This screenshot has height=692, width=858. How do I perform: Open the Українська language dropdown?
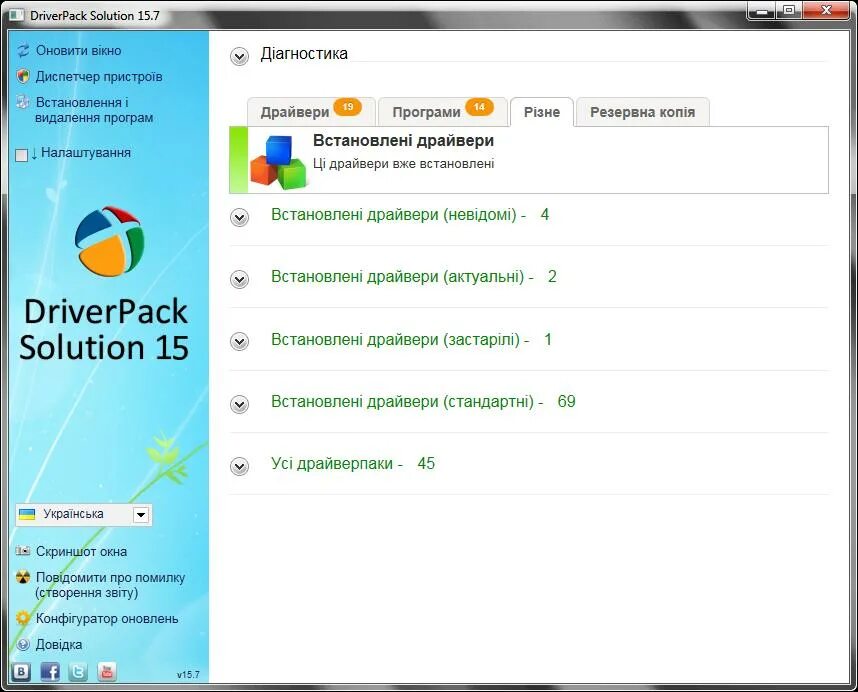[x=141, y=515]
